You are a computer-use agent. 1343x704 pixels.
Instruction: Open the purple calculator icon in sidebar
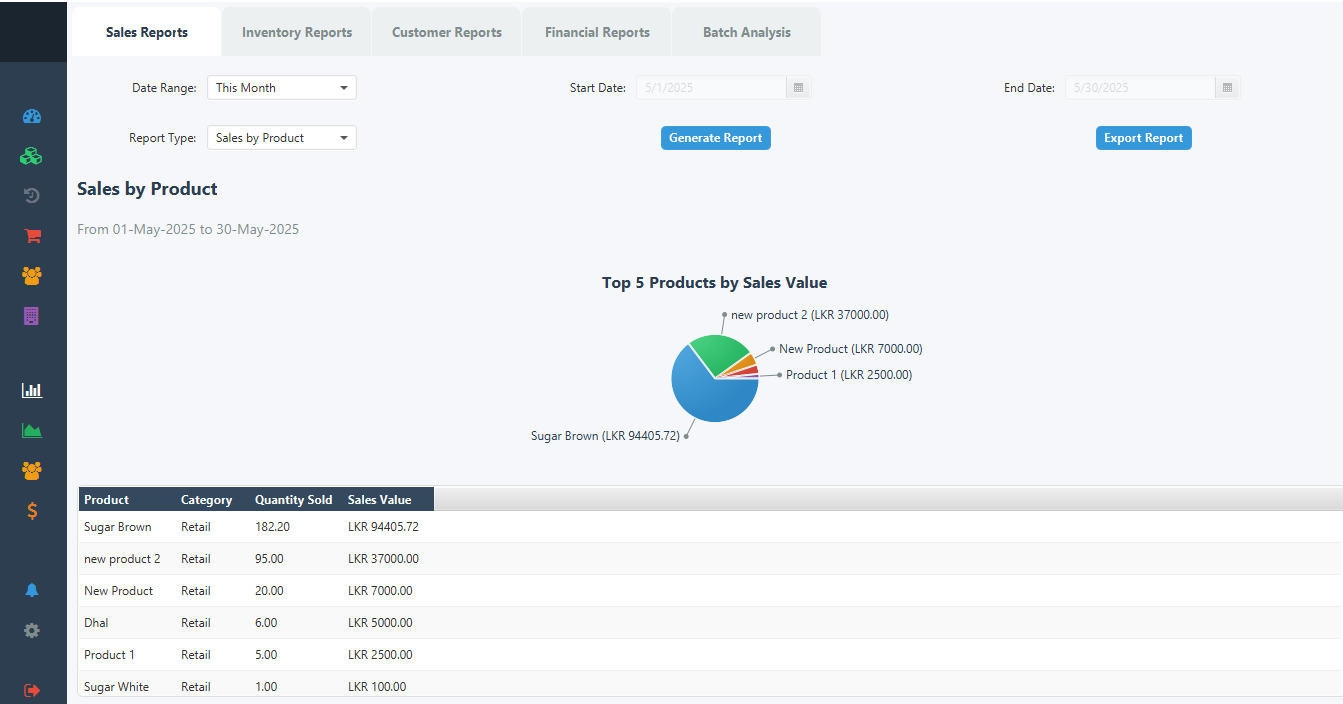[x=32, y=316]
